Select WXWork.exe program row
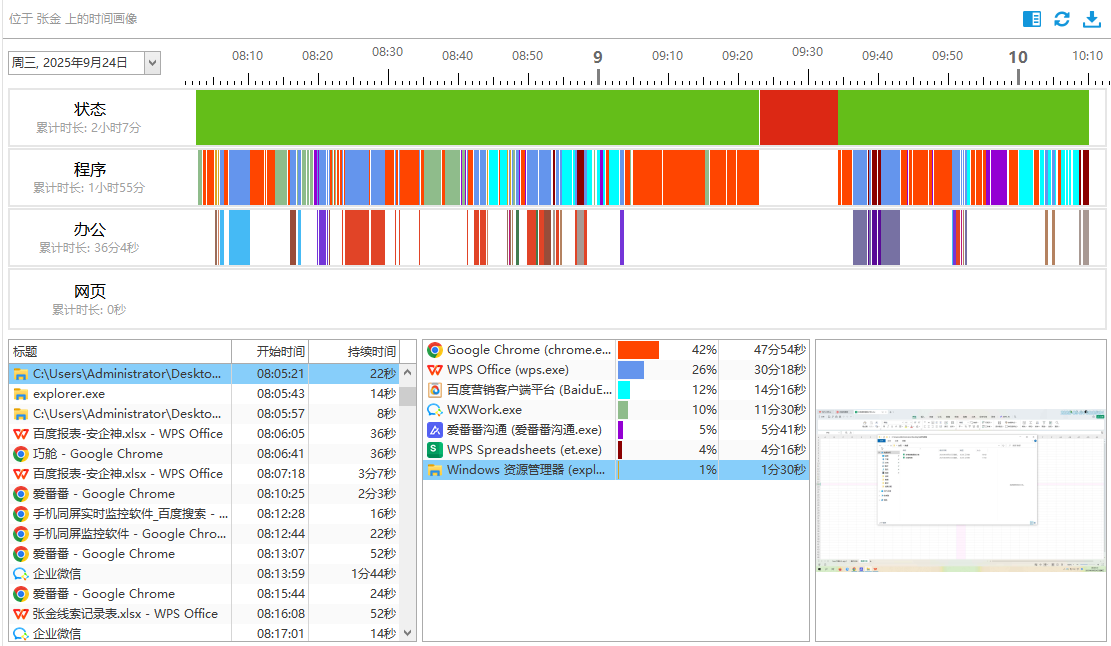 [x=616, y=409]
